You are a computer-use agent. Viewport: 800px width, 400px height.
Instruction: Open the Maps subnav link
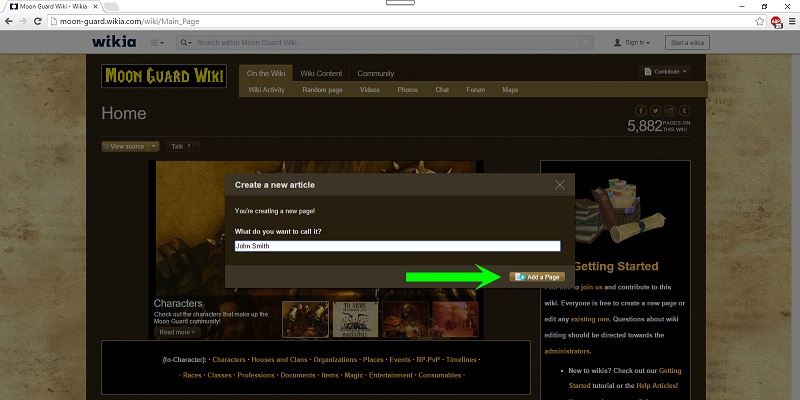(x=510, y=90)
